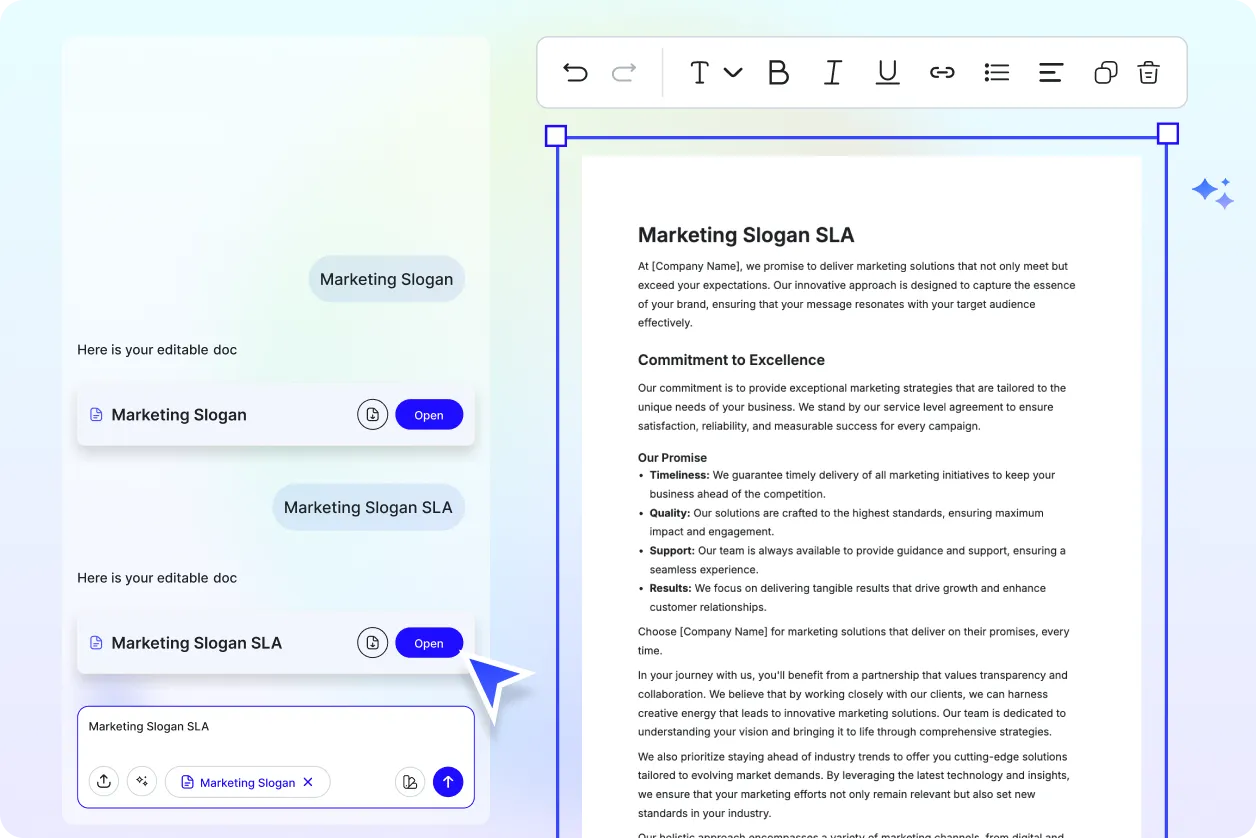
Task: Open the text style dropdown next to T
Action: click(x=735, y=72)
